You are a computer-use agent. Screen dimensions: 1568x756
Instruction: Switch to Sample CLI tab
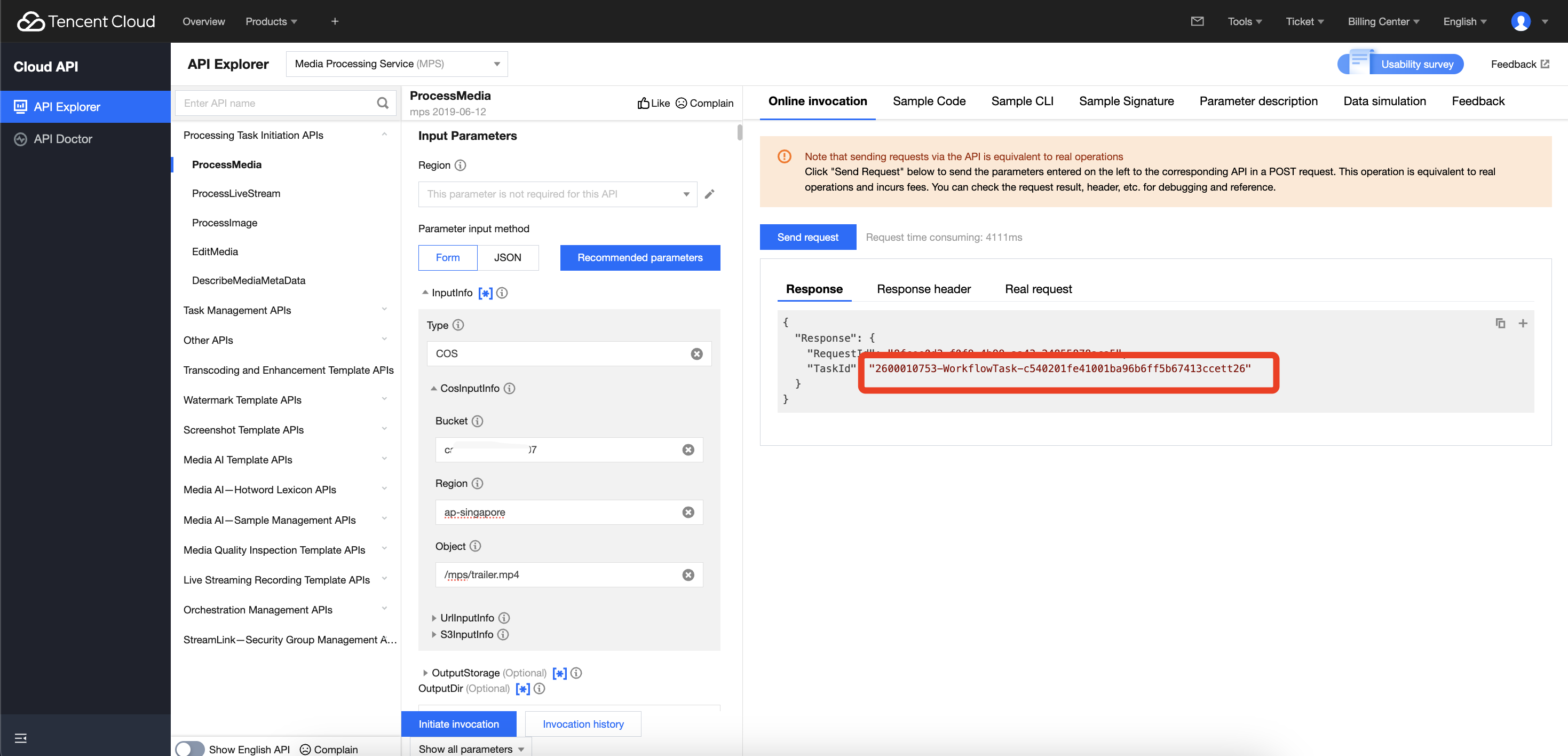click(1022, 101)
